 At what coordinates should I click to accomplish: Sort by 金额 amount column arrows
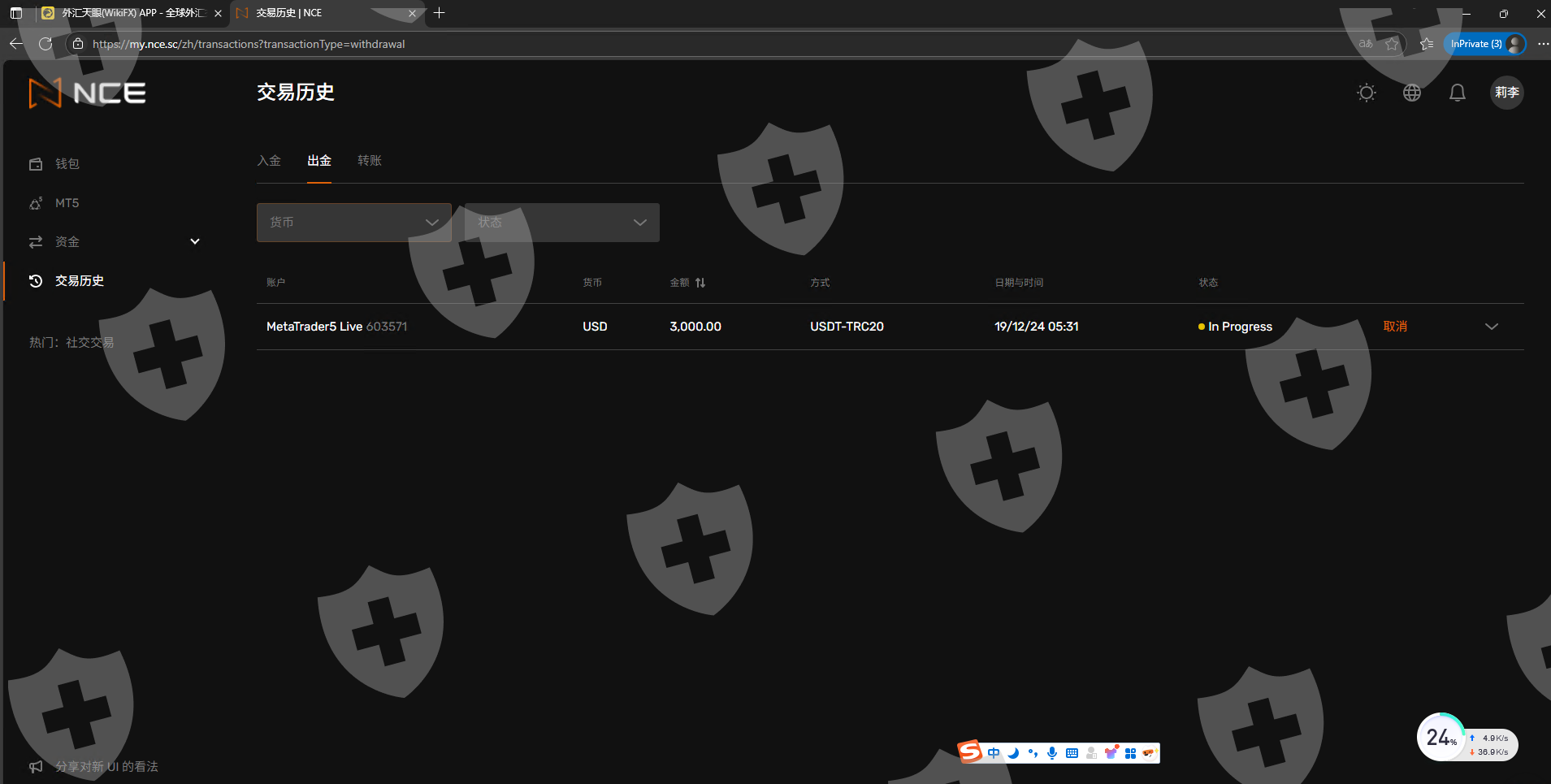(x=700, y=283)
